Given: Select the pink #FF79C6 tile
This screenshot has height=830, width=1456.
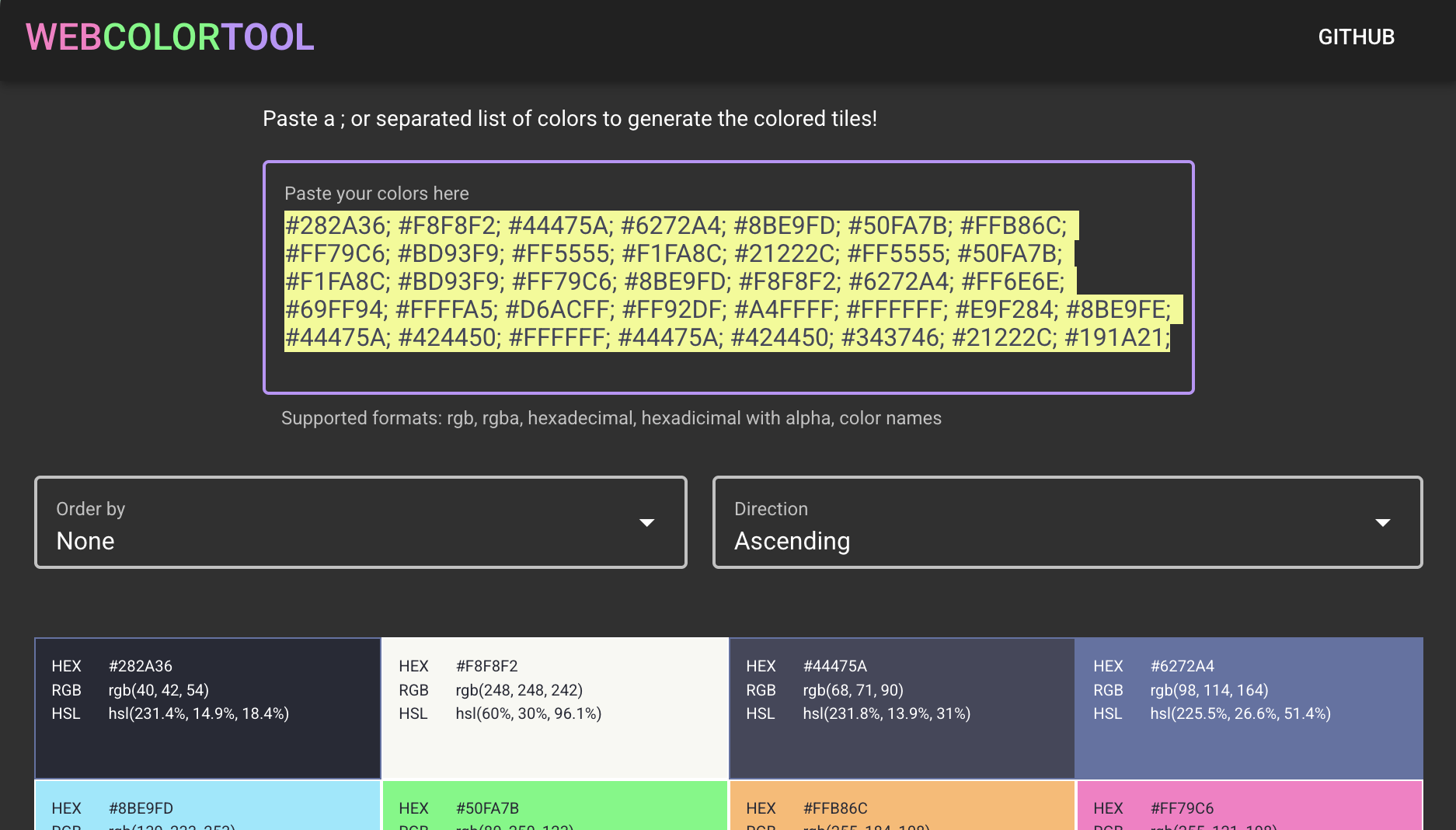Looking at the screenshot, I should tap(1249, 808).
